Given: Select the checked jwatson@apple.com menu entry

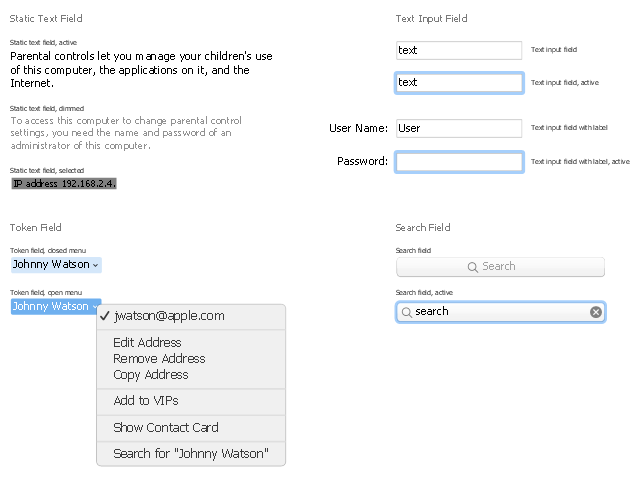Looking at the screenshot, I should pyautogui.click(x=168, y=316).
